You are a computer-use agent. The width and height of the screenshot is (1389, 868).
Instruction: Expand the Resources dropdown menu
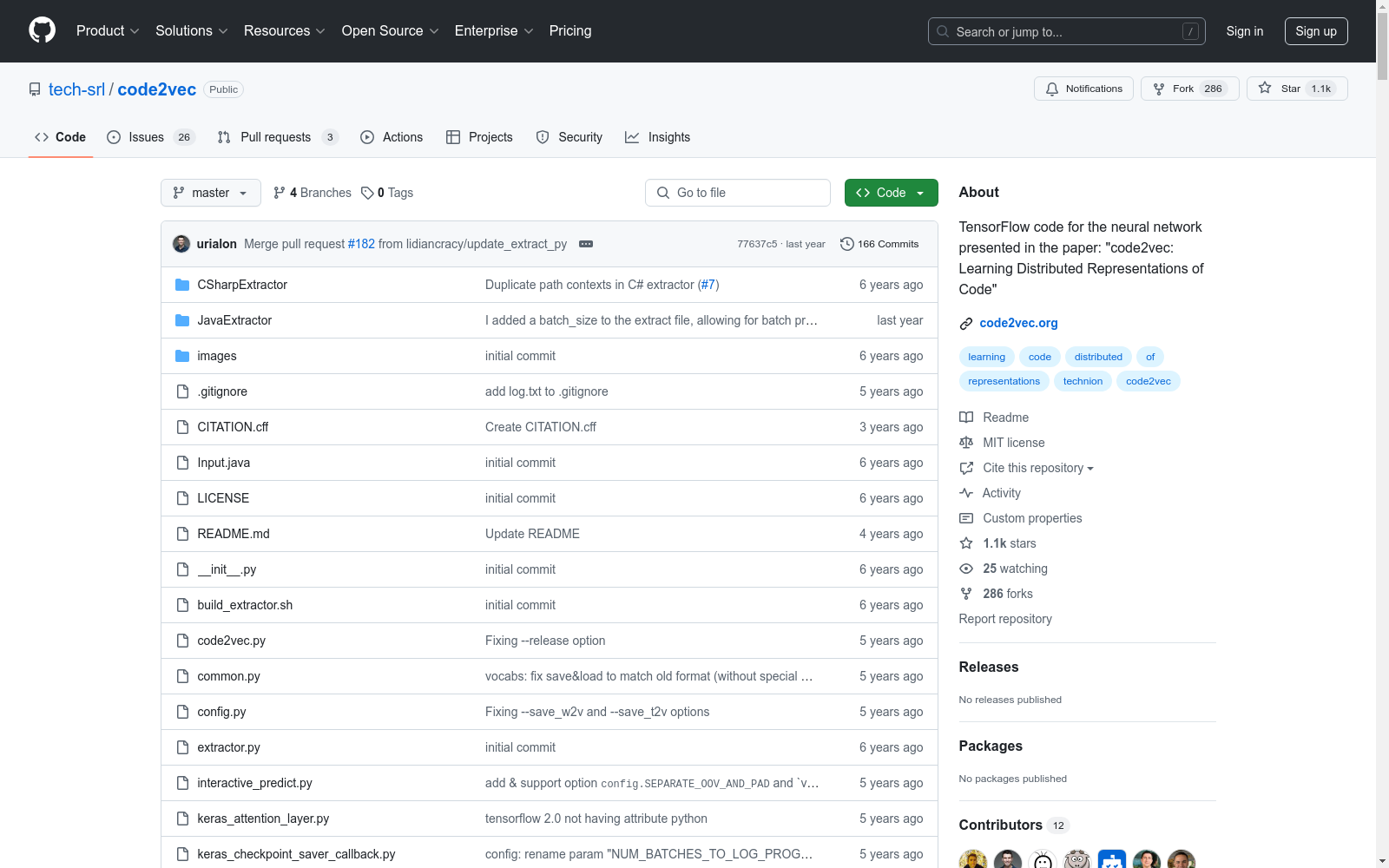click(x=285, y=31)
